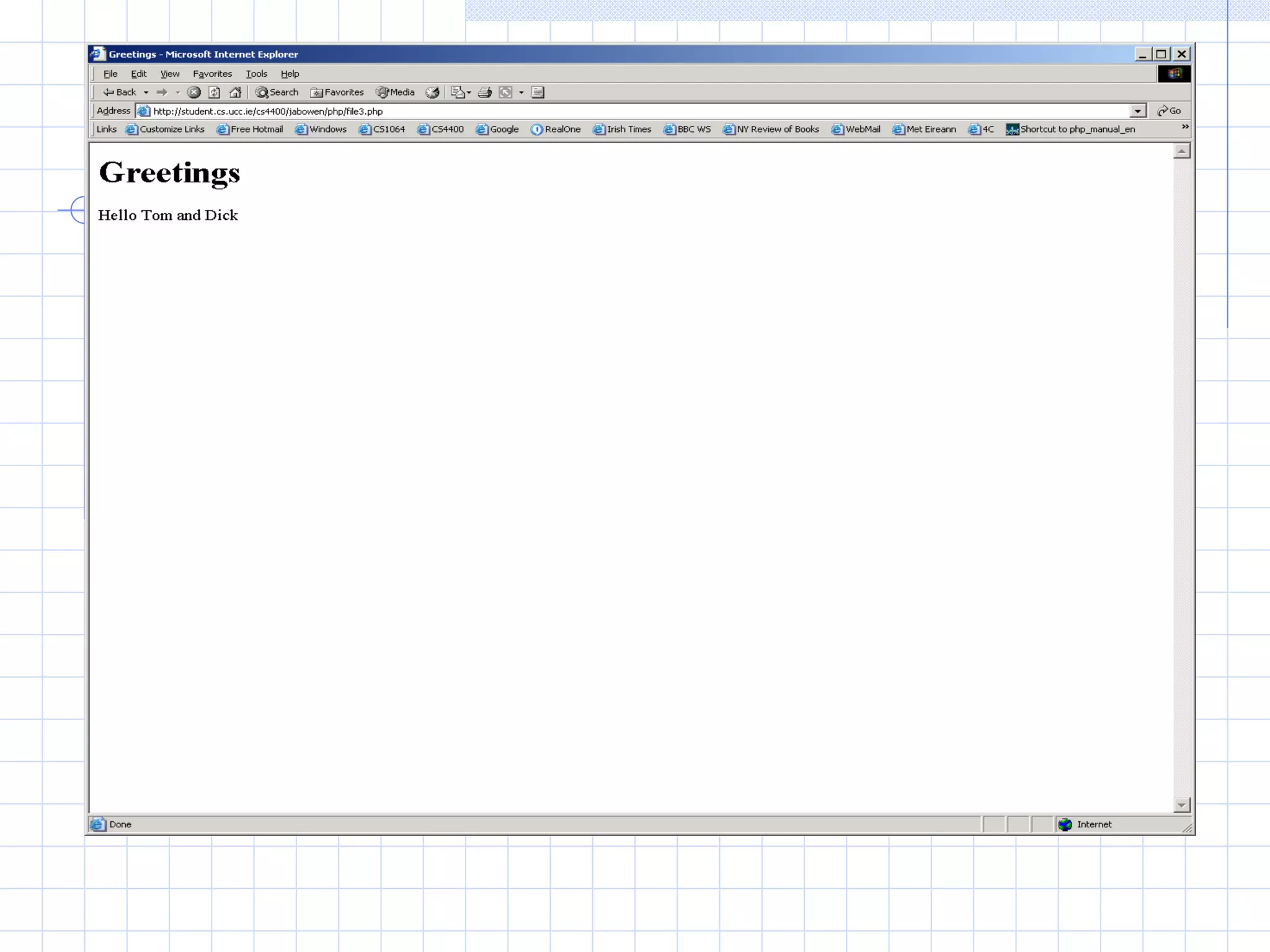The image size is (1270, 952).
Task: Open the CS1064 bookmark
Action: [x=382, y=130]
